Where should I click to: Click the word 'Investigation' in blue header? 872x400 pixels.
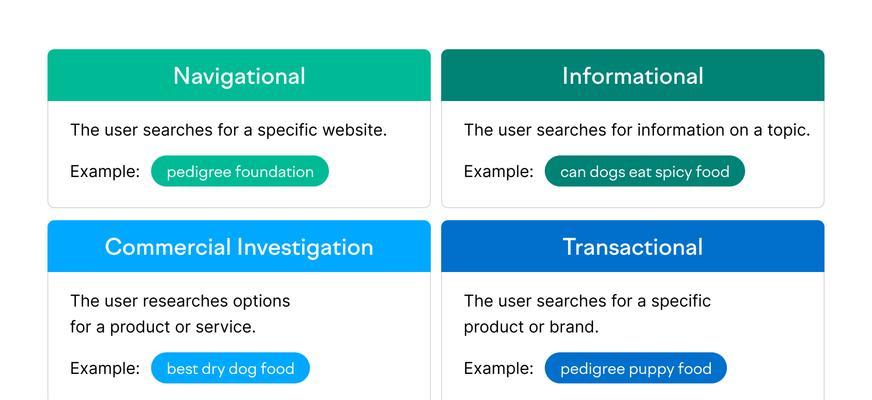pos(305,248)
